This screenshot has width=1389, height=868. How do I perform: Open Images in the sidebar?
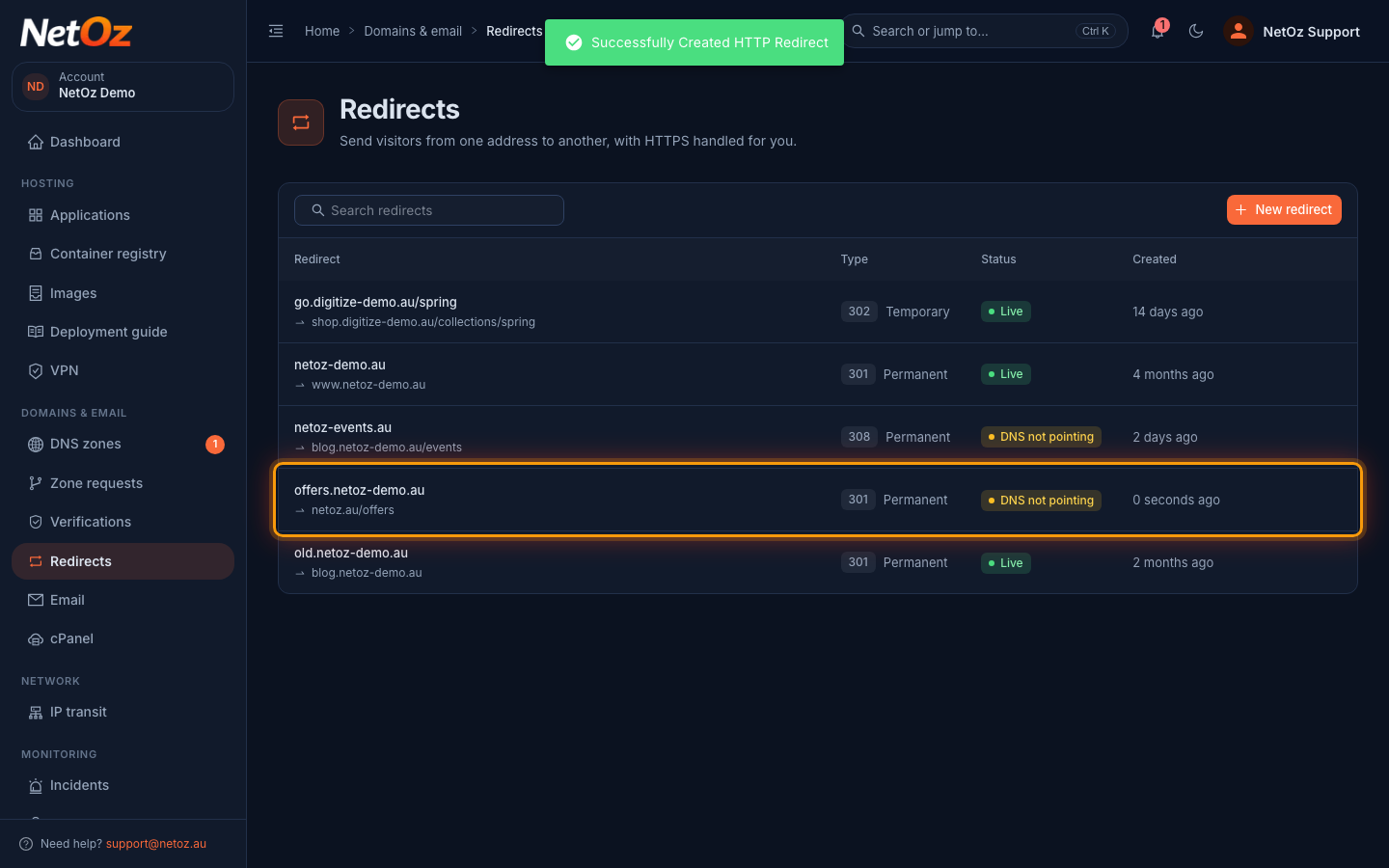point(123,293)
